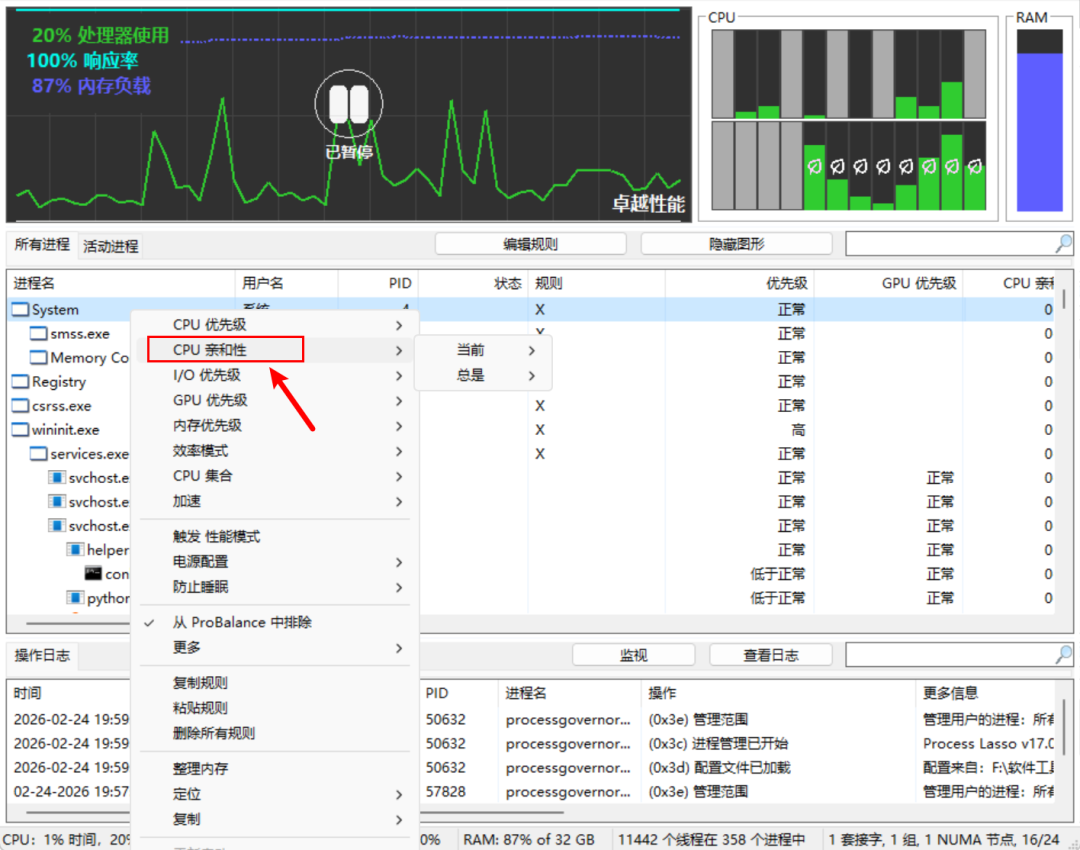
Task: Expand the 复制 submenu arrow
Action: tap(399, 820)
